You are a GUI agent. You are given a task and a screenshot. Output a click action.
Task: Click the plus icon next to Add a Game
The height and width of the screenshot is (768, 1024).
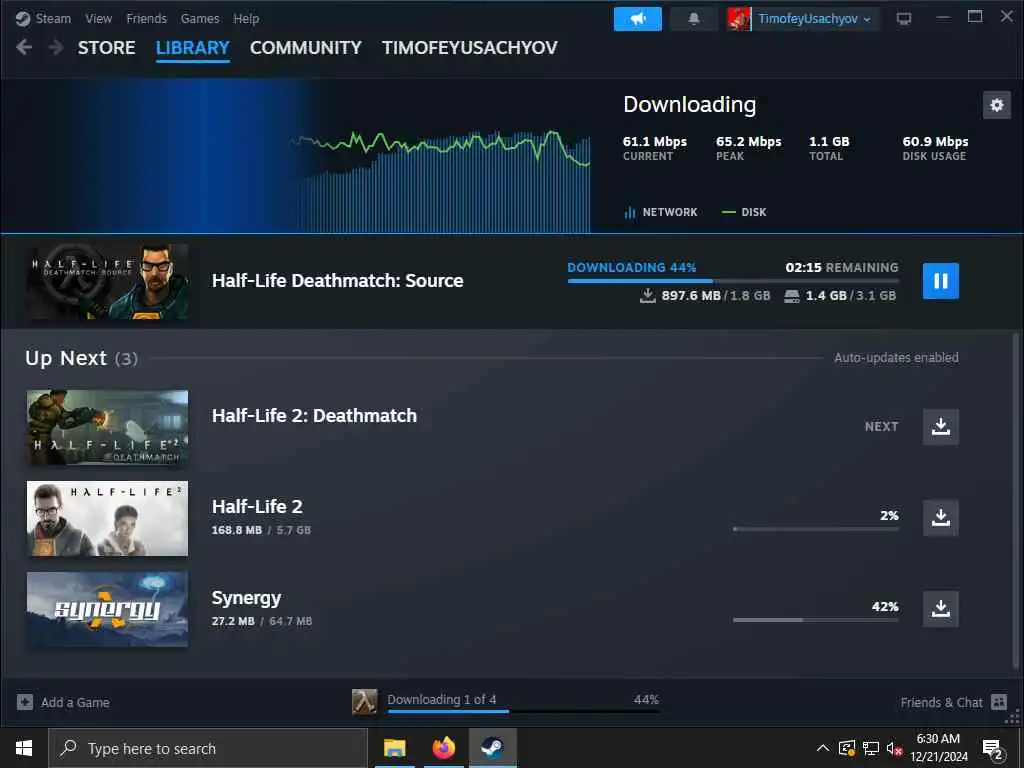[x=25, y=702]
